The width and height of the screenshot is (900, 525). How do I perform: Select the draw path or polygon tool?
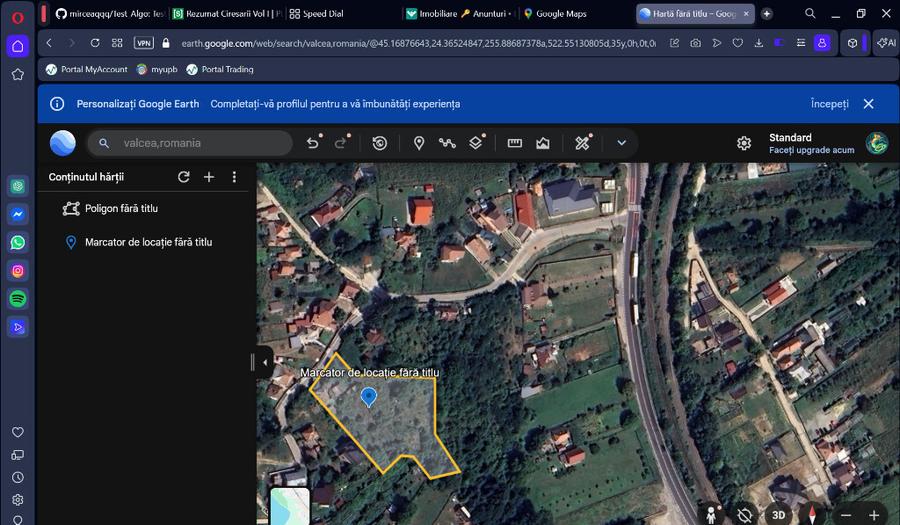[447, 143]
